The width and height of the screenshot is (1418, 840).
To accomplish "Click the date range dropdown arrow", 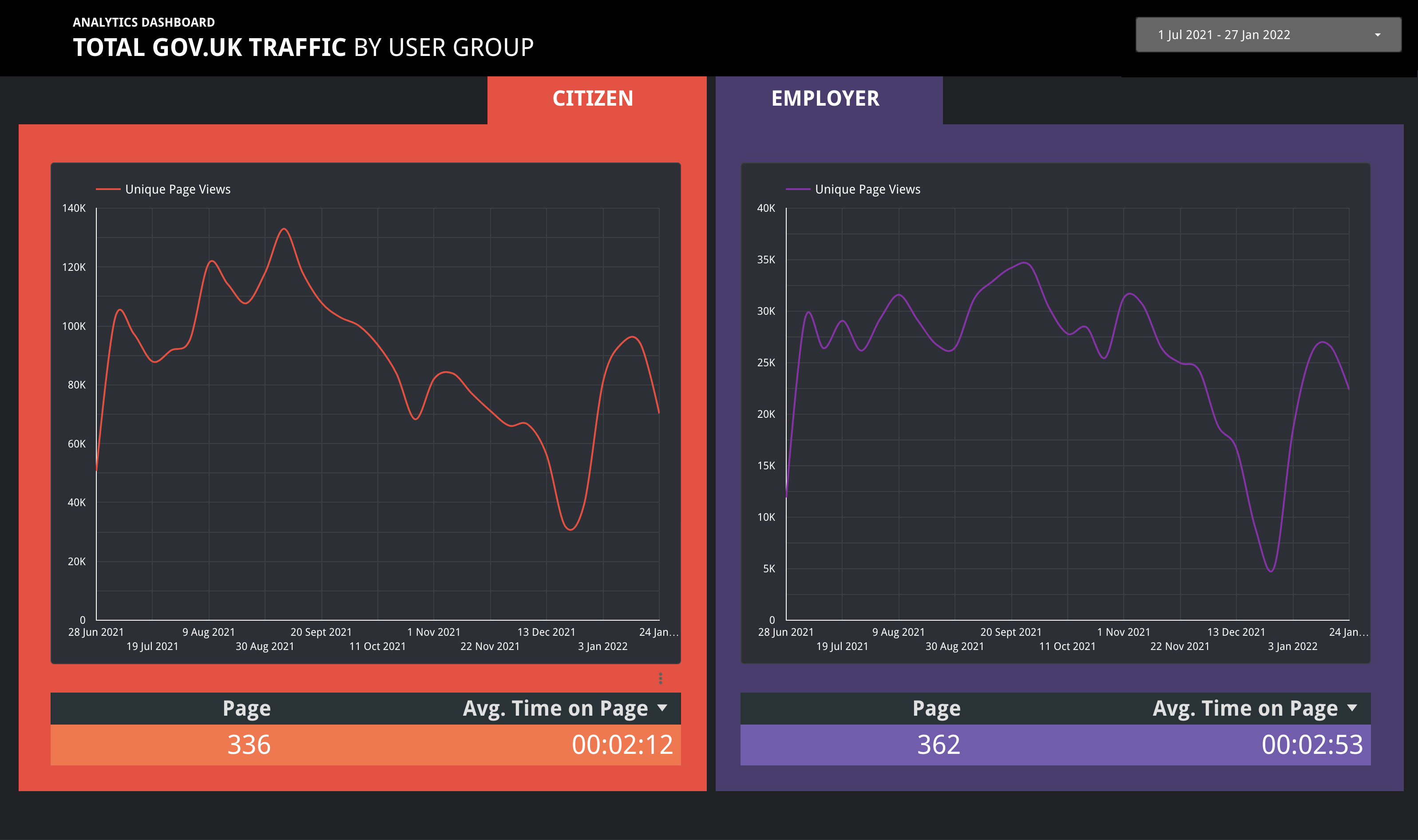I will [x=1377, y=35].
